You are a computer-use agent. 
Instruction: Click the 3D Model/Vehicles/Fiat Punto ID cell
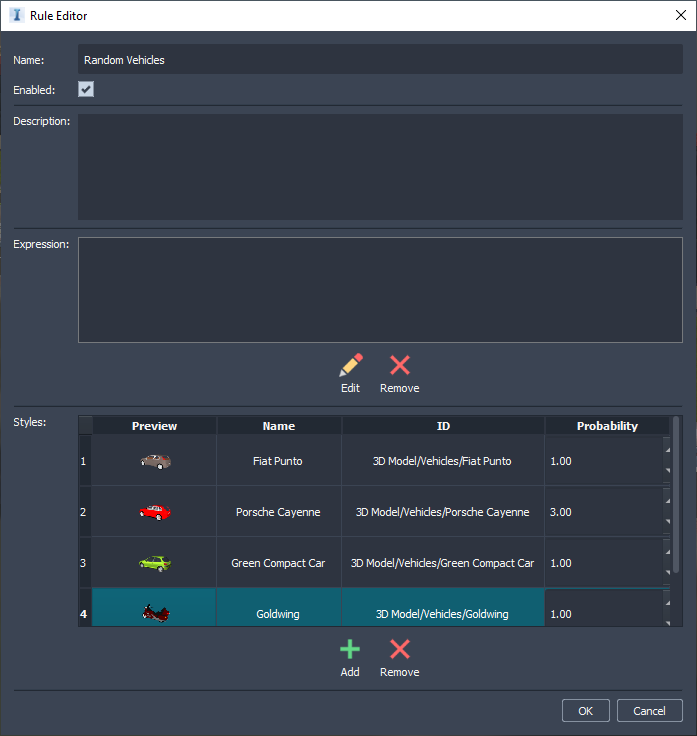(443, 460)
